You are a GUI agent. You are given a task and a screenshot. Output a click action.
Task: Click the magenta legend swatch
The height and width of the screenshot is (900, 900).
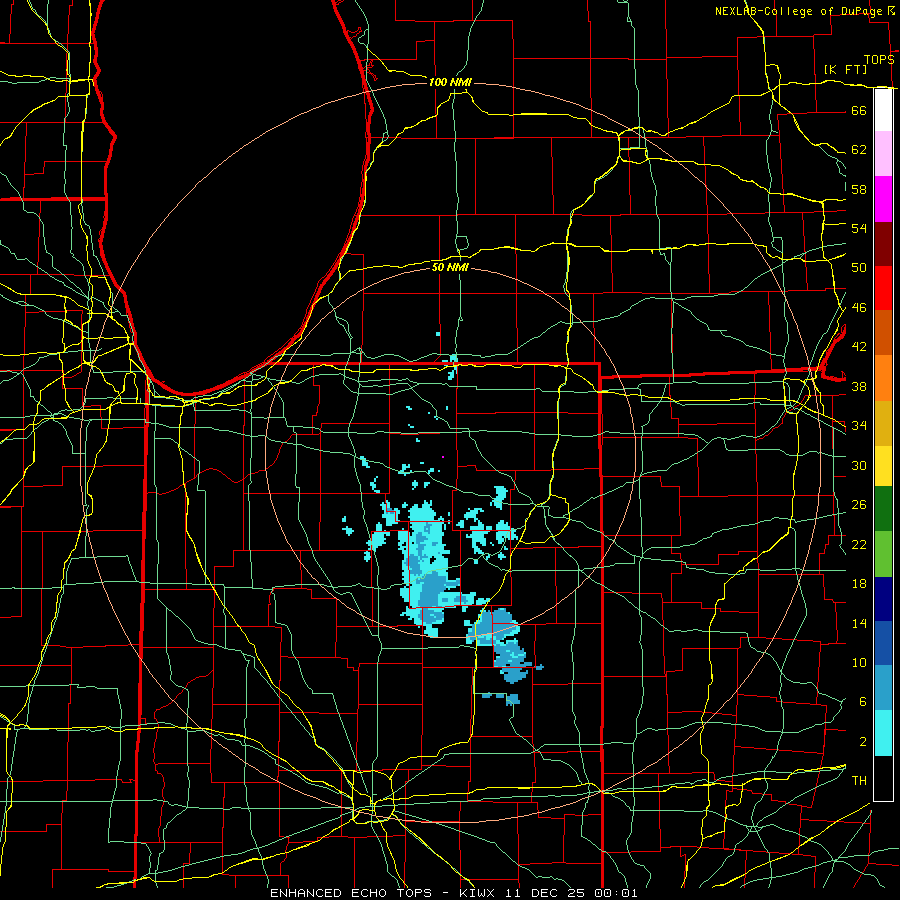pos(883,199)
